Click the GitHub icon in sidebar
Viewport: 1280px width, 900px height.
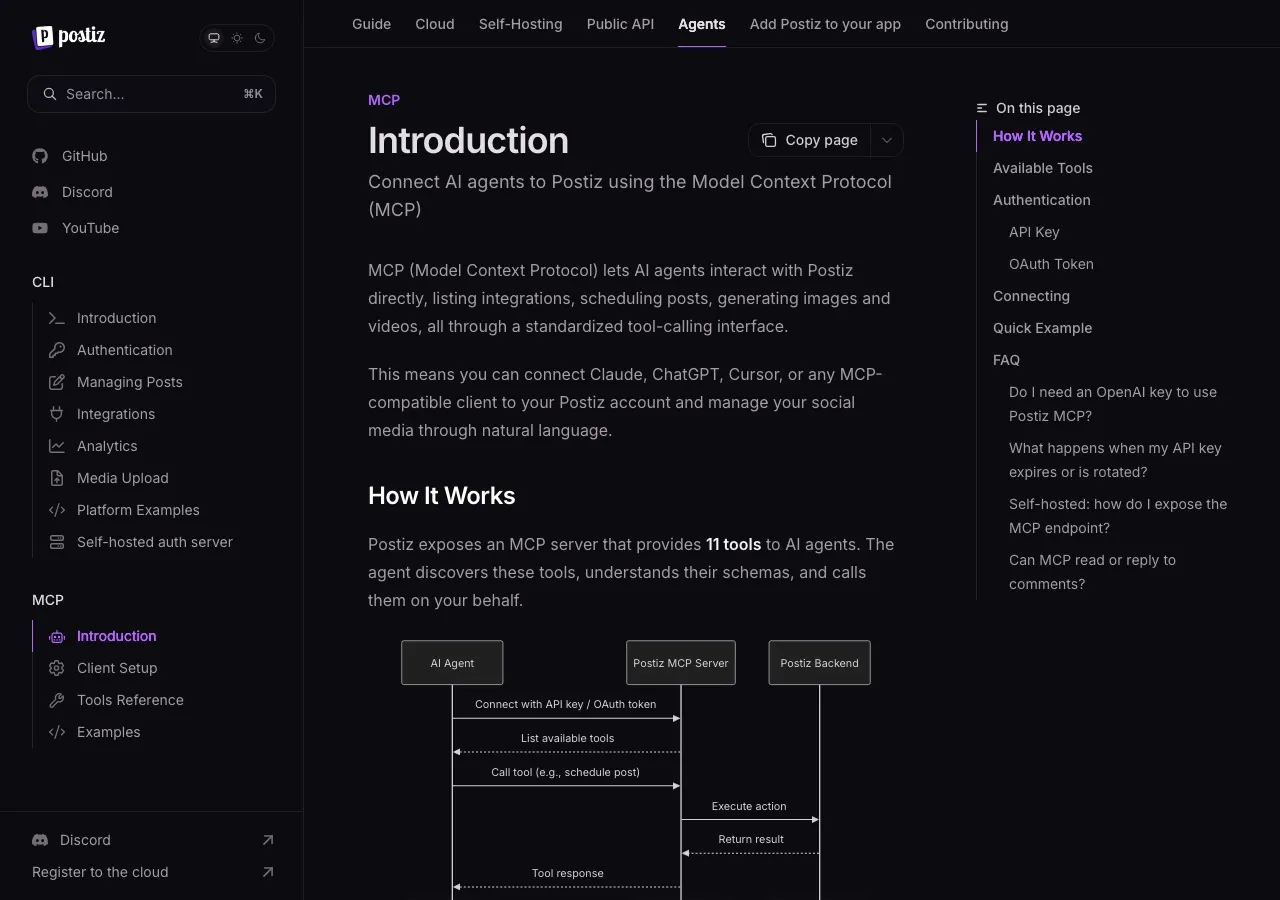pyautogui.click(x=40, y=156)
